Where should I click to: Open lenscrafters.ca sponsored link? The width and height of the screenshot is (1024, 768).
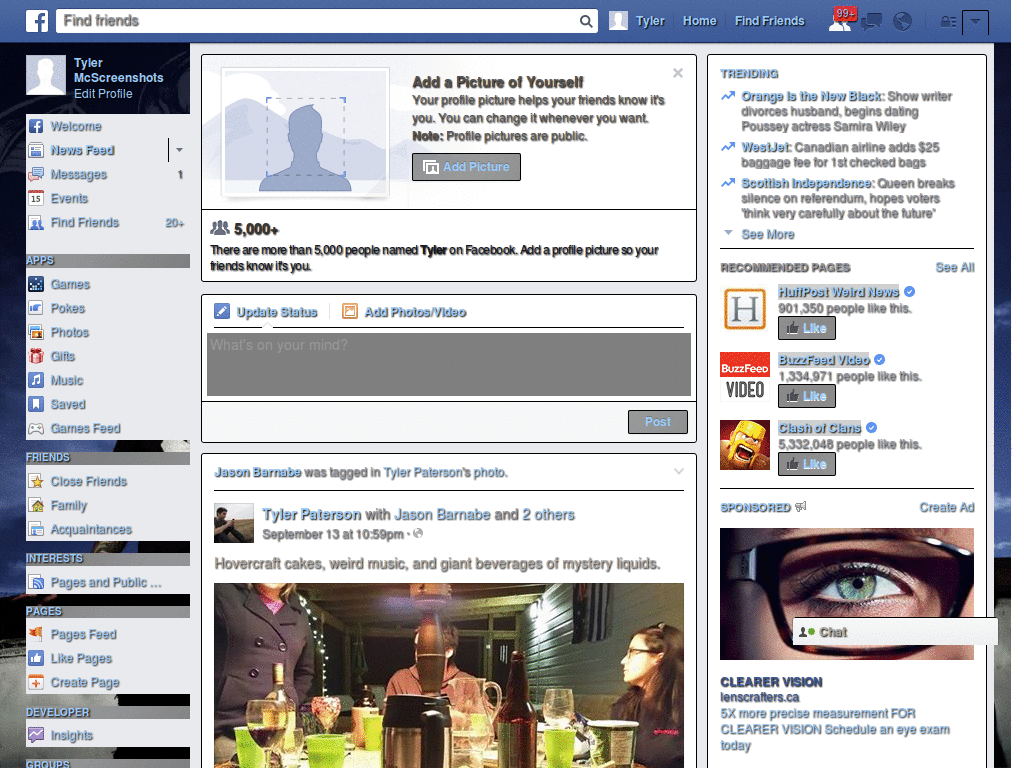pos(759,697)
